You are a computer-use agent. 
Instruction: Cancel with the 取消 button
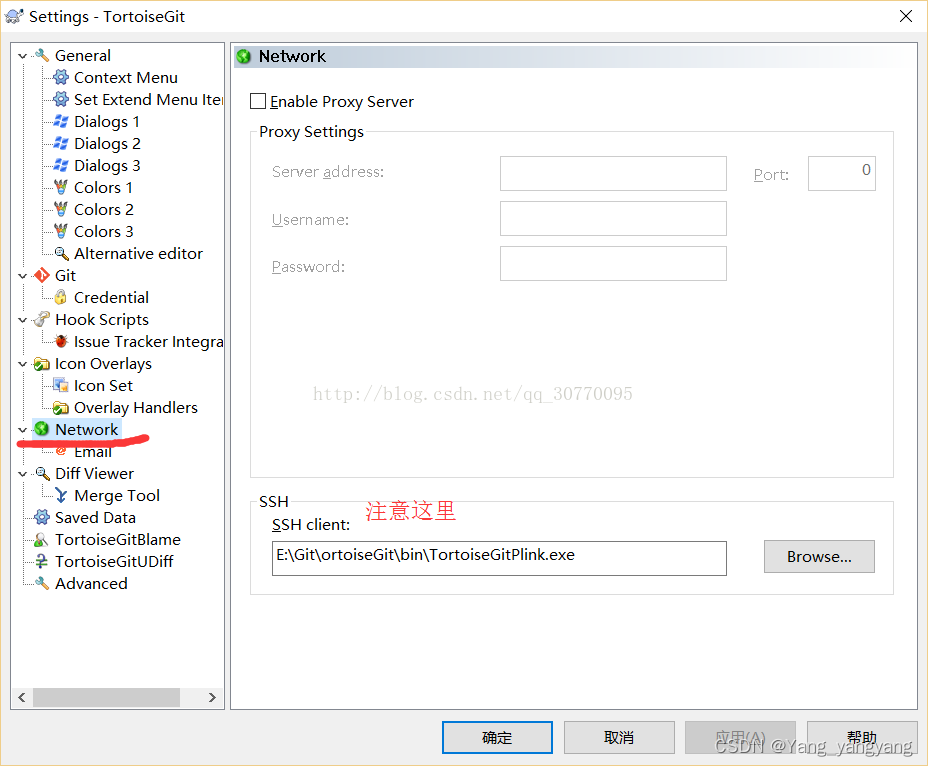tap(619, 737)
